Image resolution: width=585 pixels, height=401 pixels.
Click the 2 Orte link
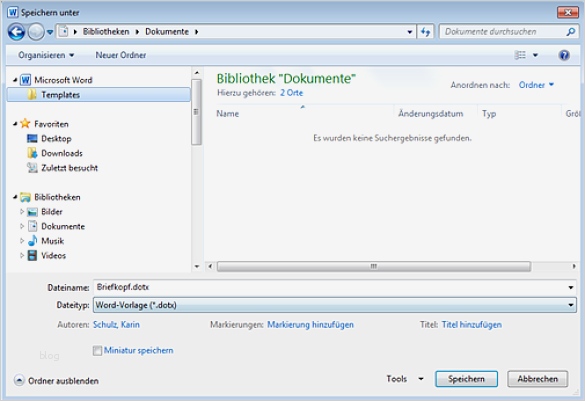[x=291, y=93]
